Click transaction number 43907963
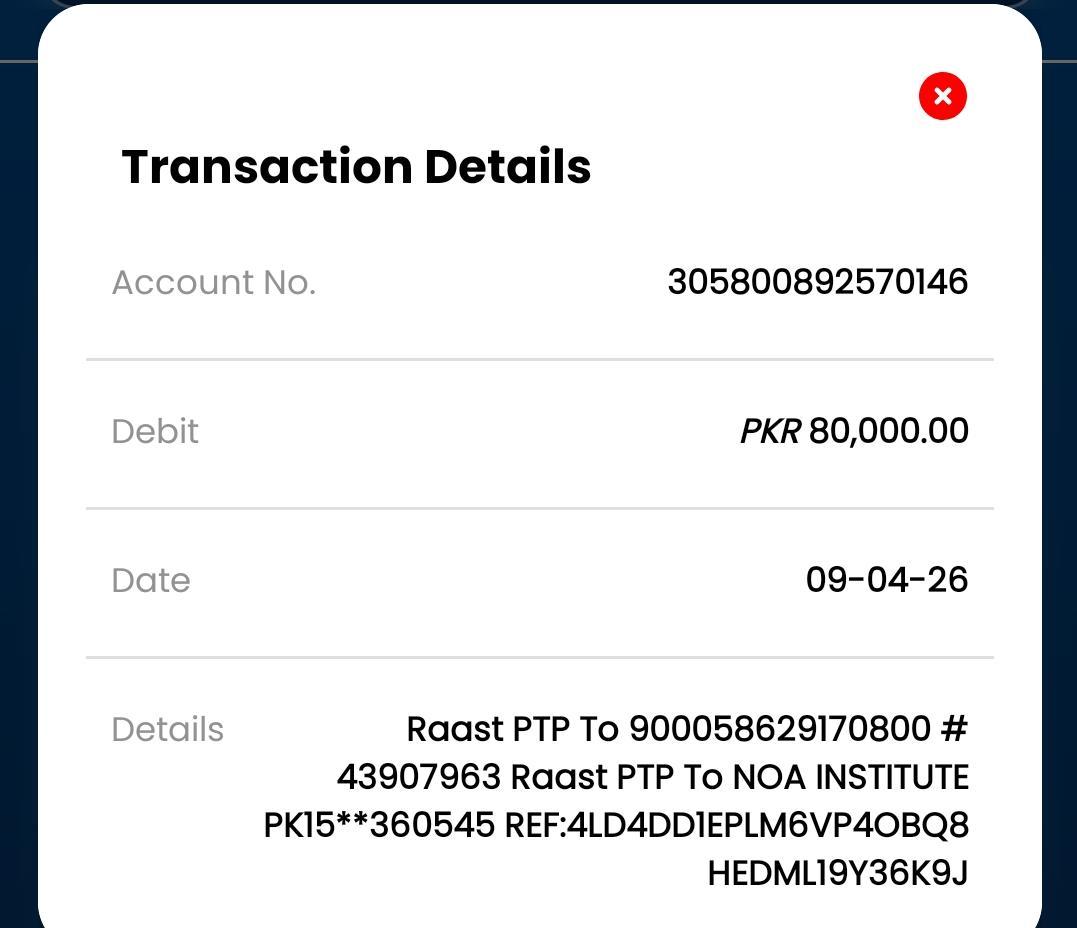This screenshot has height=928, width=1077. [x=418, y=778]
